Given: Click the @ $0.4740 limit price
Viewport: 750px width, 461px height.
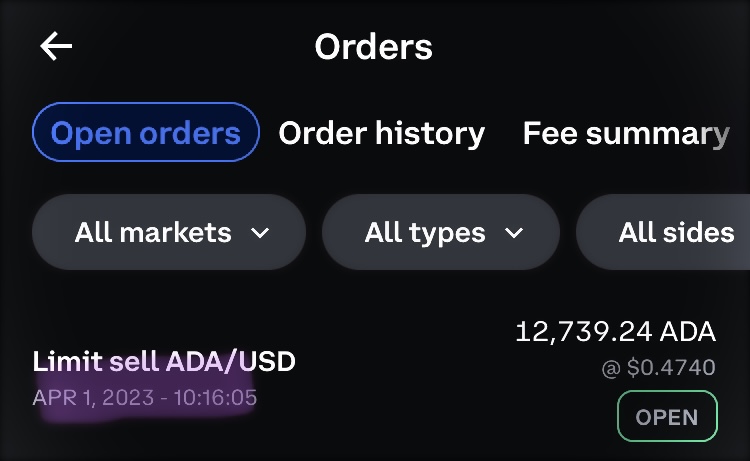Looking at the screenshot, I should click(x=658, y=368).
